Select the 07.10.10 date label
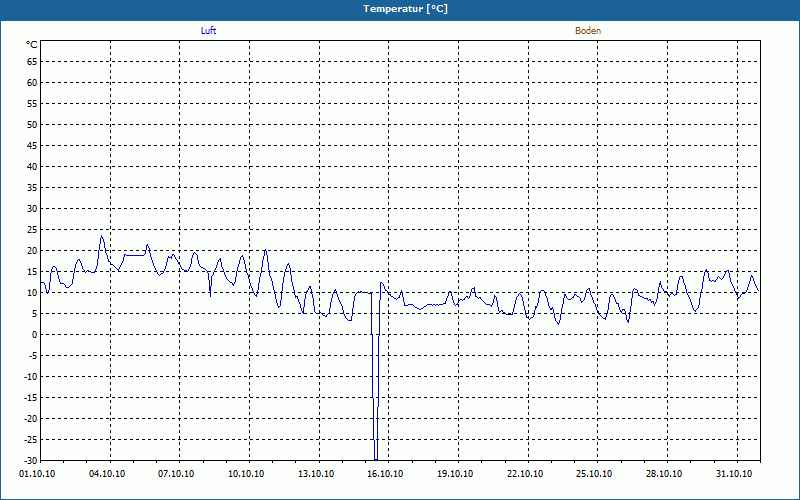This screenshot has width=800, height=500. tap(176, 474)
